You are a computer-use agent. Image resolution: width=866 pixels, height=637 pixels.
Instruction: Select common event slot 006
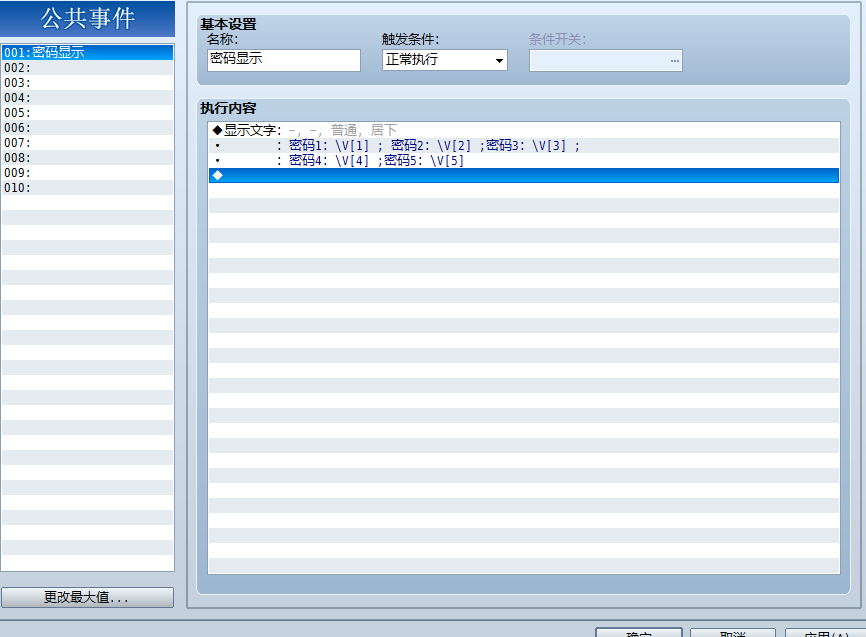pyautogui.click(x=87, y=128)
